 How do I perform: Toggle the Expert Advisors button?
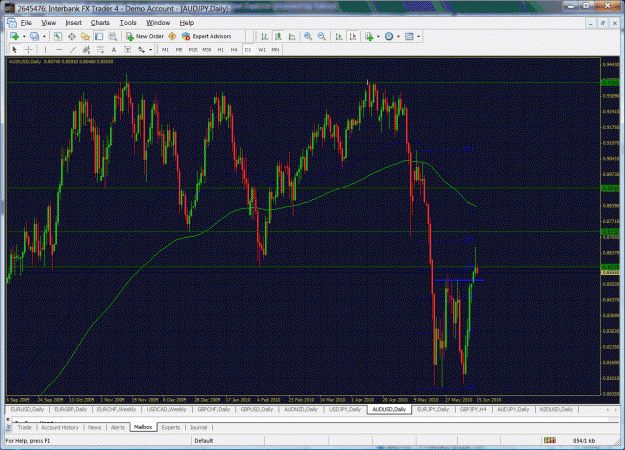click(206, 36)
